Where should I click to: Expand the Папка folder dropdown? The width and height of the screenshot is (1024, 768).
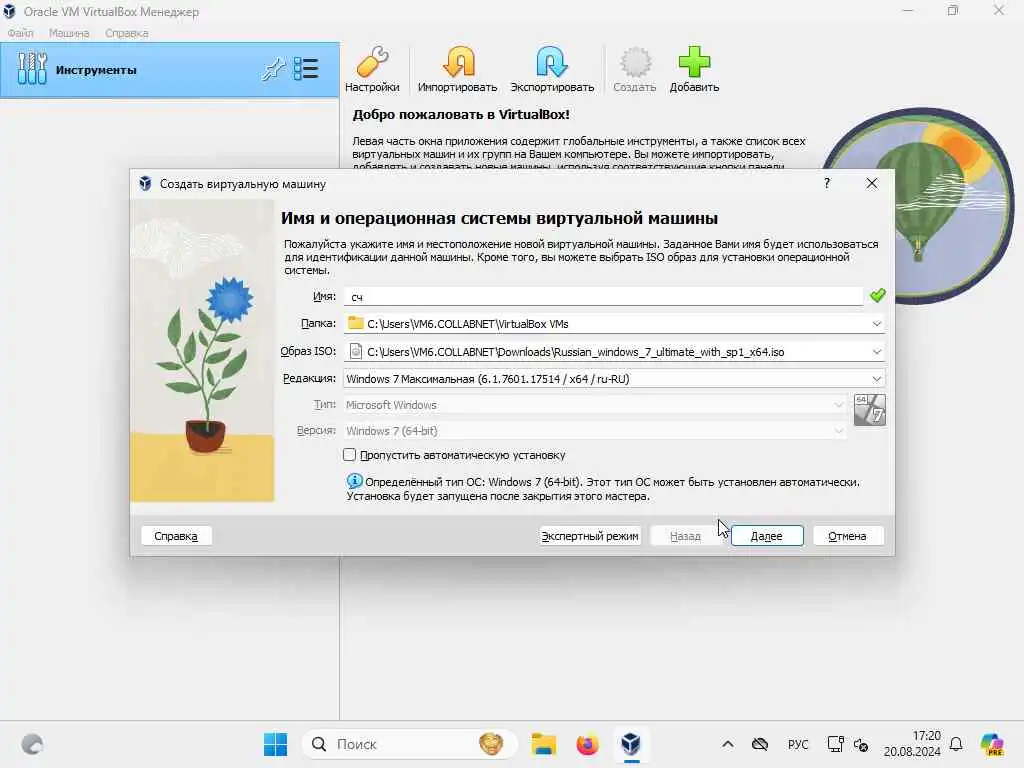pyautogui.click(x=876, y=324)
